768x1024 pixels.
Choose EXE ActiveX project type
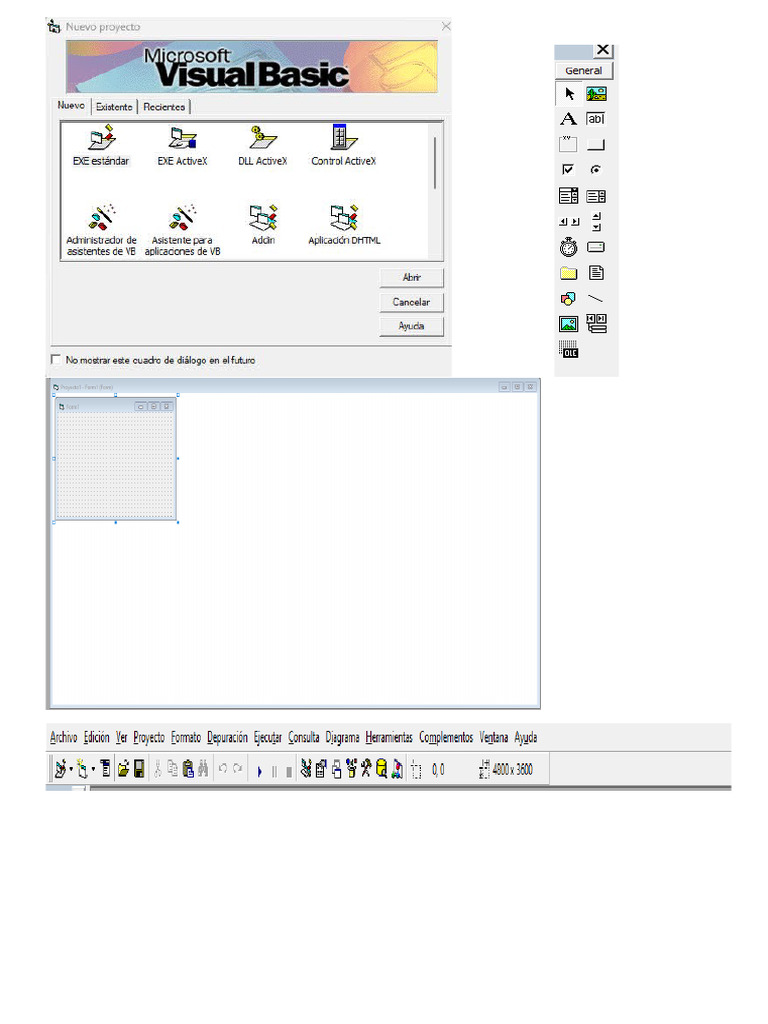(x=182, y=146)
